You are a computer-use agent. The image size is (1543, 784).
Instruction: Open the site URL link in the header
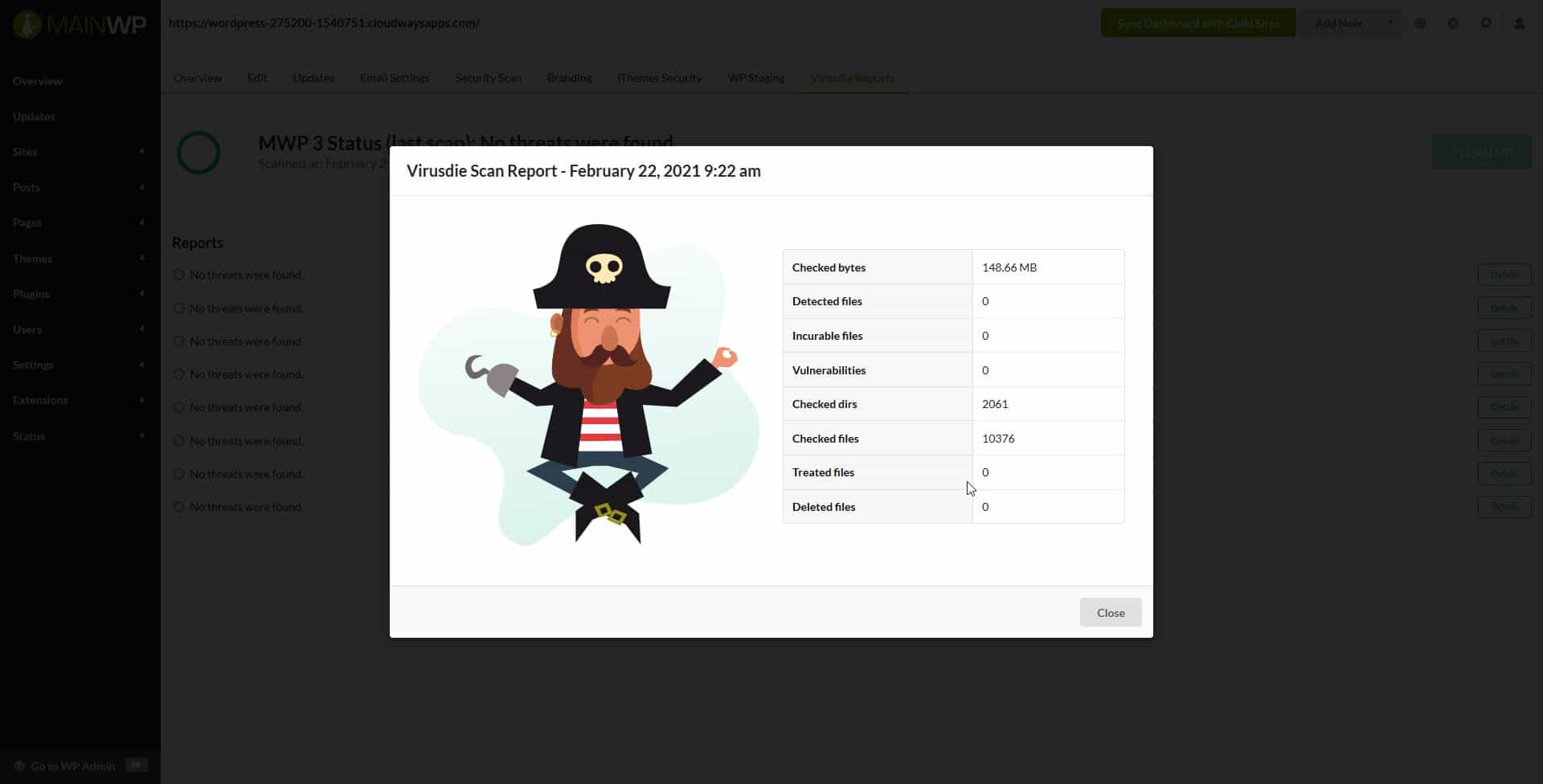pos(324,23)
